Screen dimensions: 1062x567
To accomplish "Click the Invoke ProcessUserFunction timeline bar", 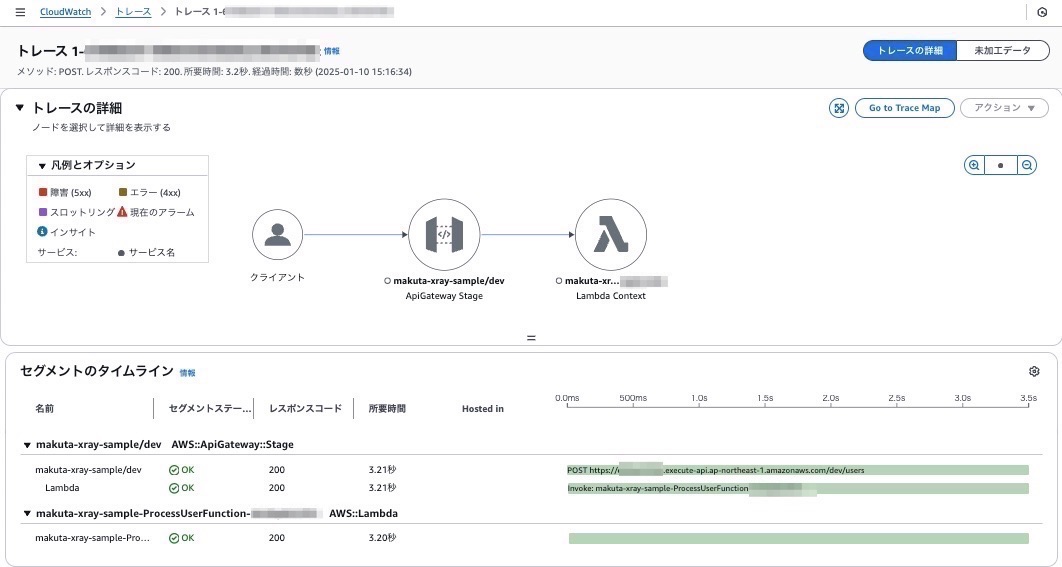I will (x=798, y=488).
